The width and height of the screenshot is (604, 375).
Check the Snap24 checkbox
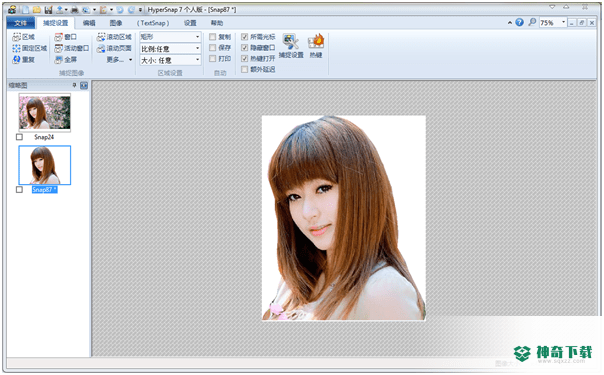pos(19,137)
